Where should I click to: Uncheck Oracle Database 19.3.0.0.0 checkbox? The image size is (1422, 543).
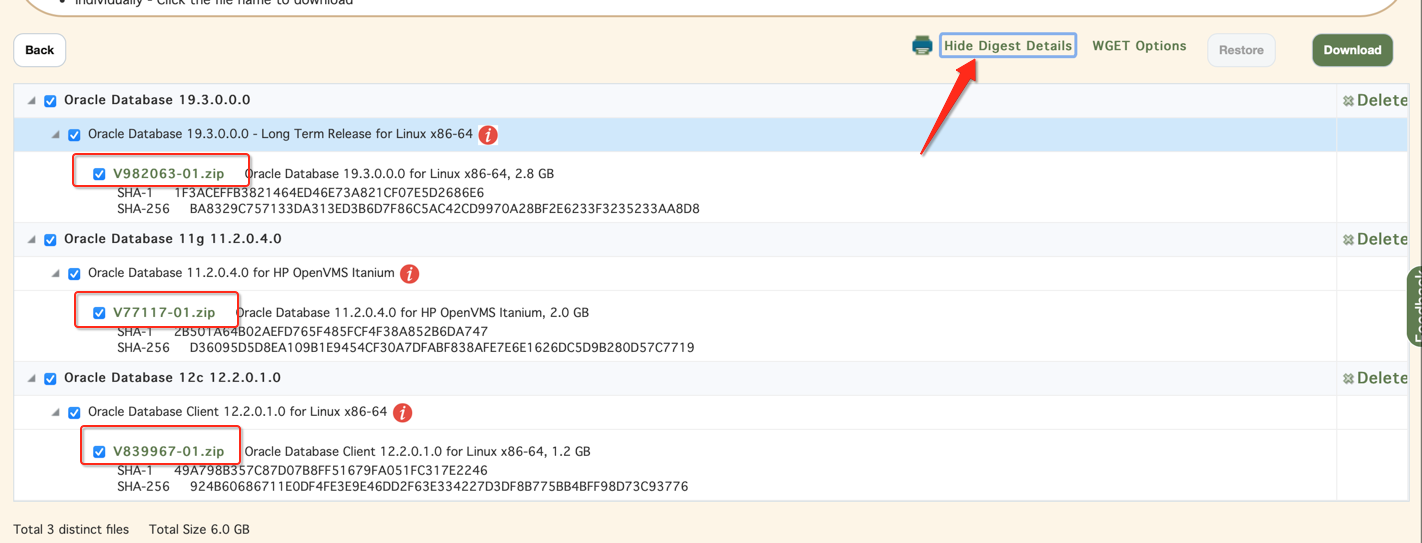50,101
